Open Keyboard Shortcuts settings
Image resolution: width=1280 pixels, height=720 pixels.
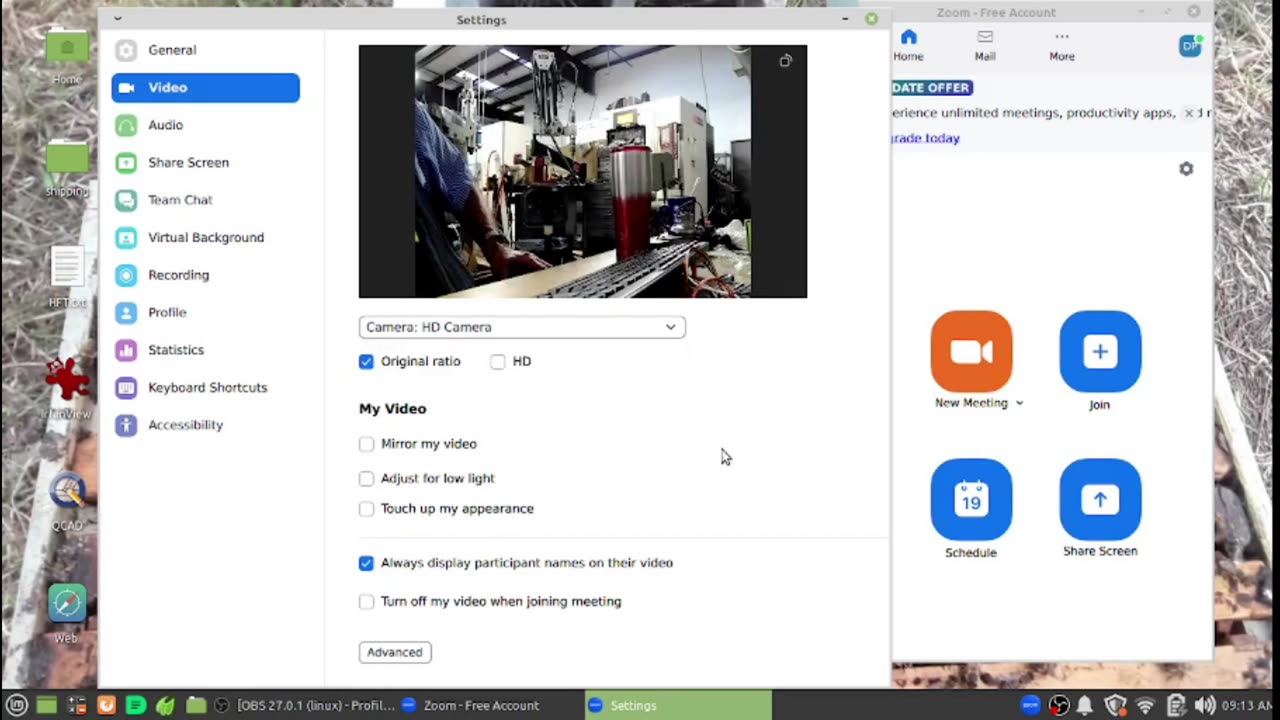[205, 387]
